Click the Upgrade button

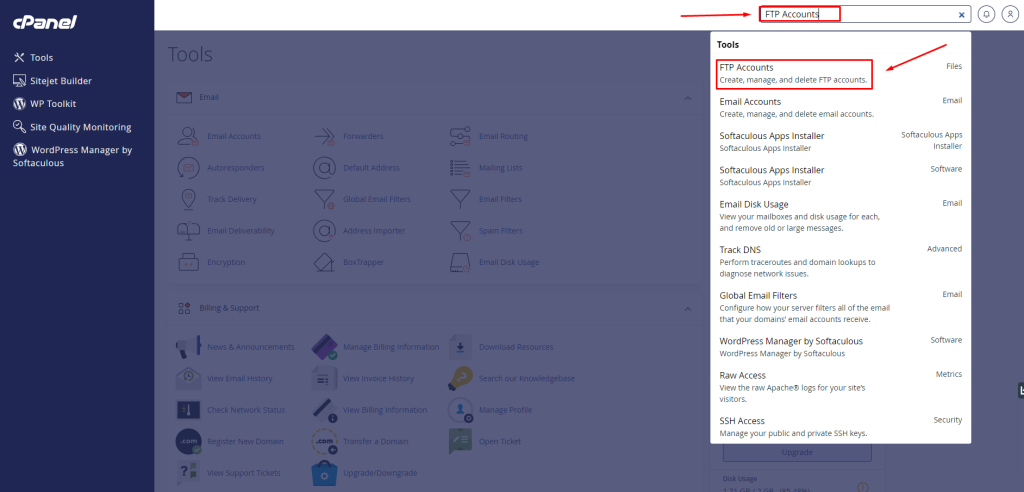pyautogui.click(x=797, y=453)
